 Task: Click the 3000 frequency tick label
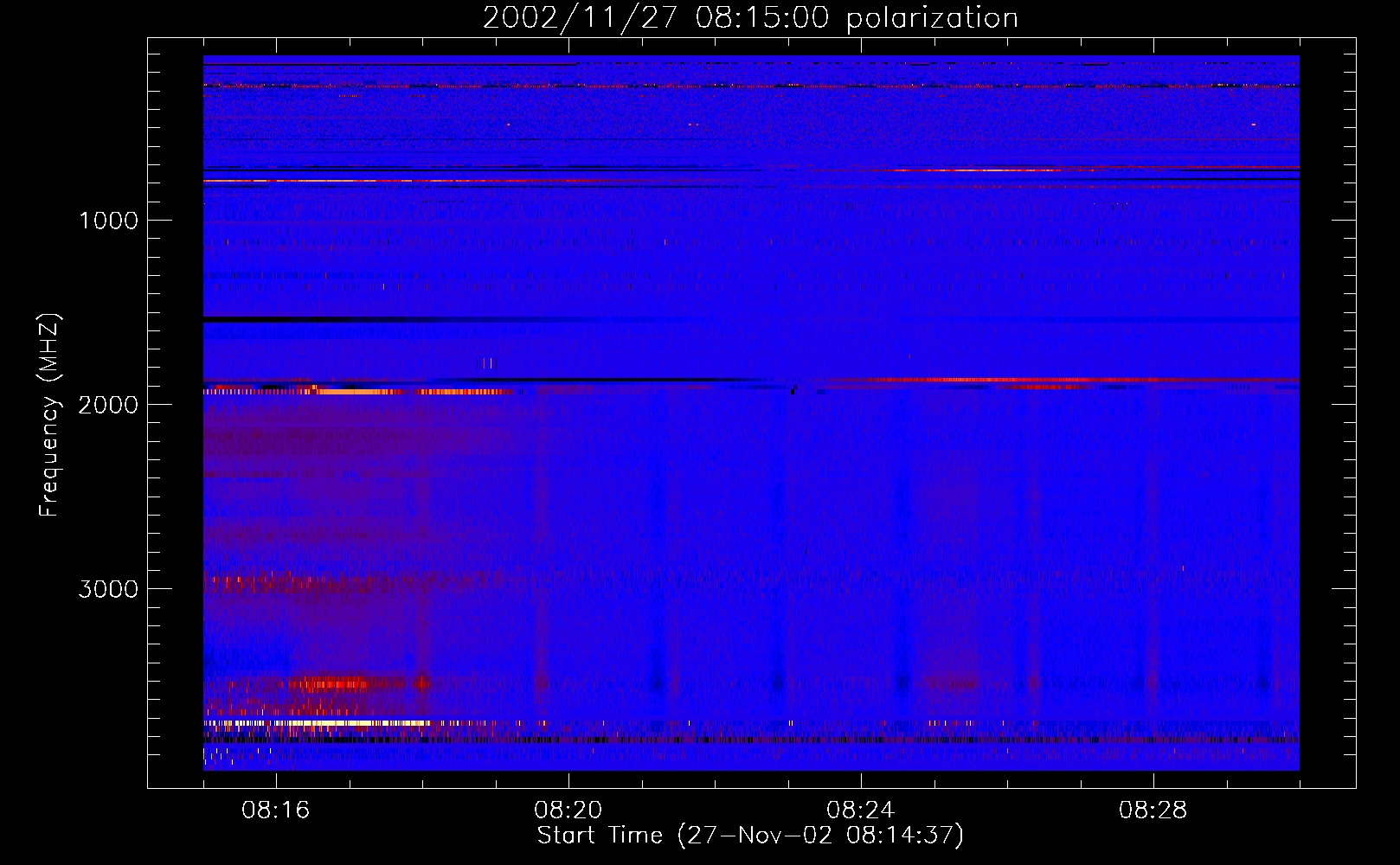pos(108,589)
